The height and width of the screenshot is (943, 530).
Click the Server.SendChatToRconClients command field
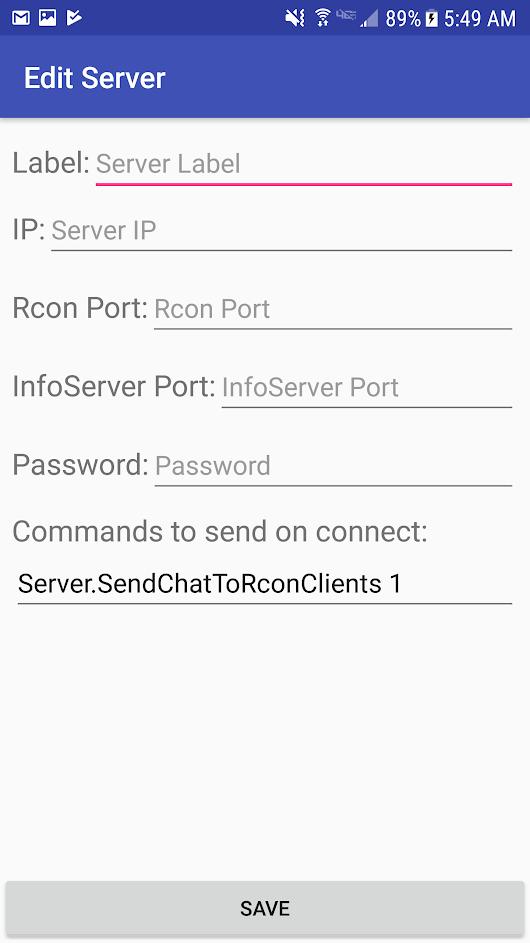click(x=265, y=584)
